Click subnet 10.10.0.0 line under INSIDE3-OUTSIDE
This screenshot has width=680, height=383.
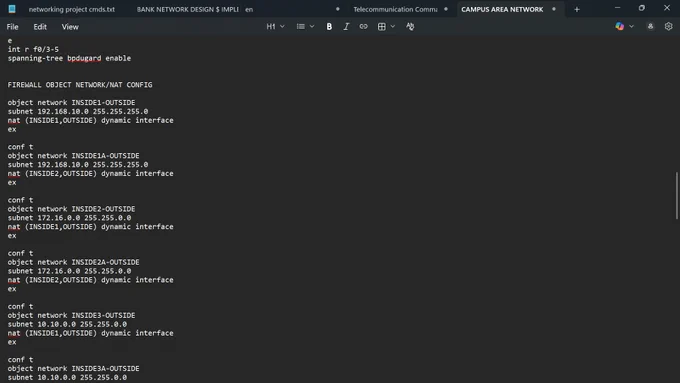(67, 324)
